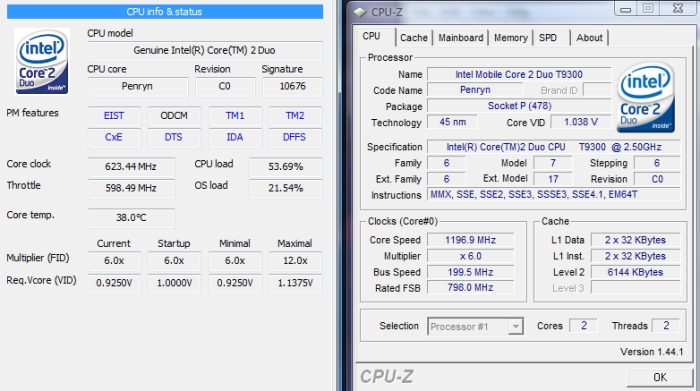Image resolution: width=700 pixels, height=391 pixels.
Task: Select the Maximal multiplier 12.0x field
Action: click(295, 261)
